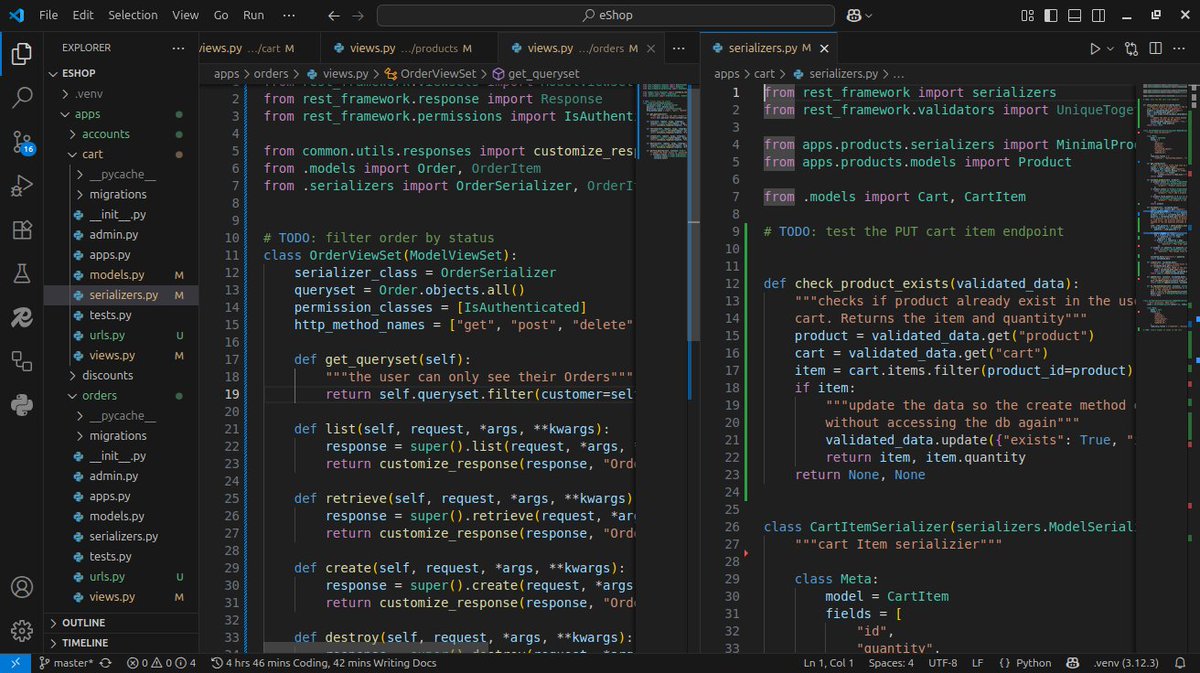
Task: Change indentation via Spaces: 4
Action: (x=891, y=663)
